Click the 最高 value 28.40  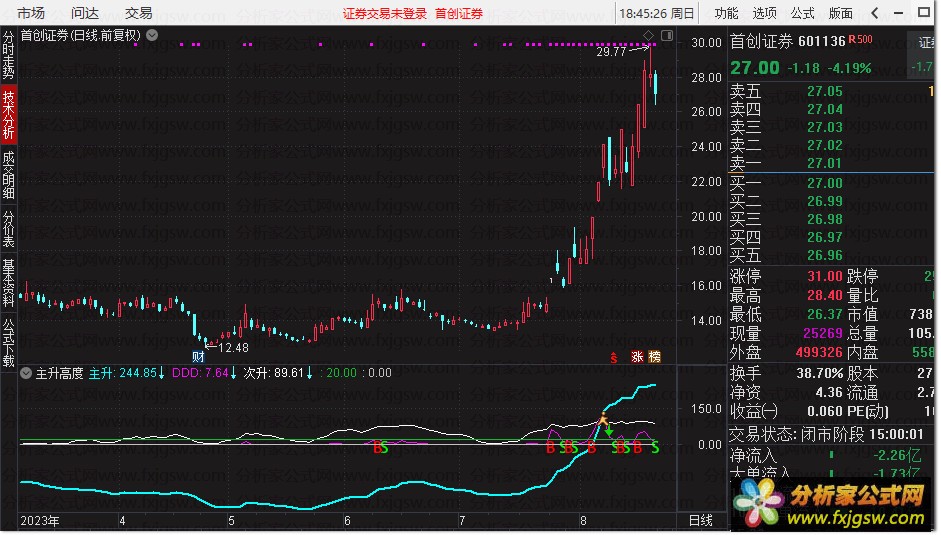825,295
